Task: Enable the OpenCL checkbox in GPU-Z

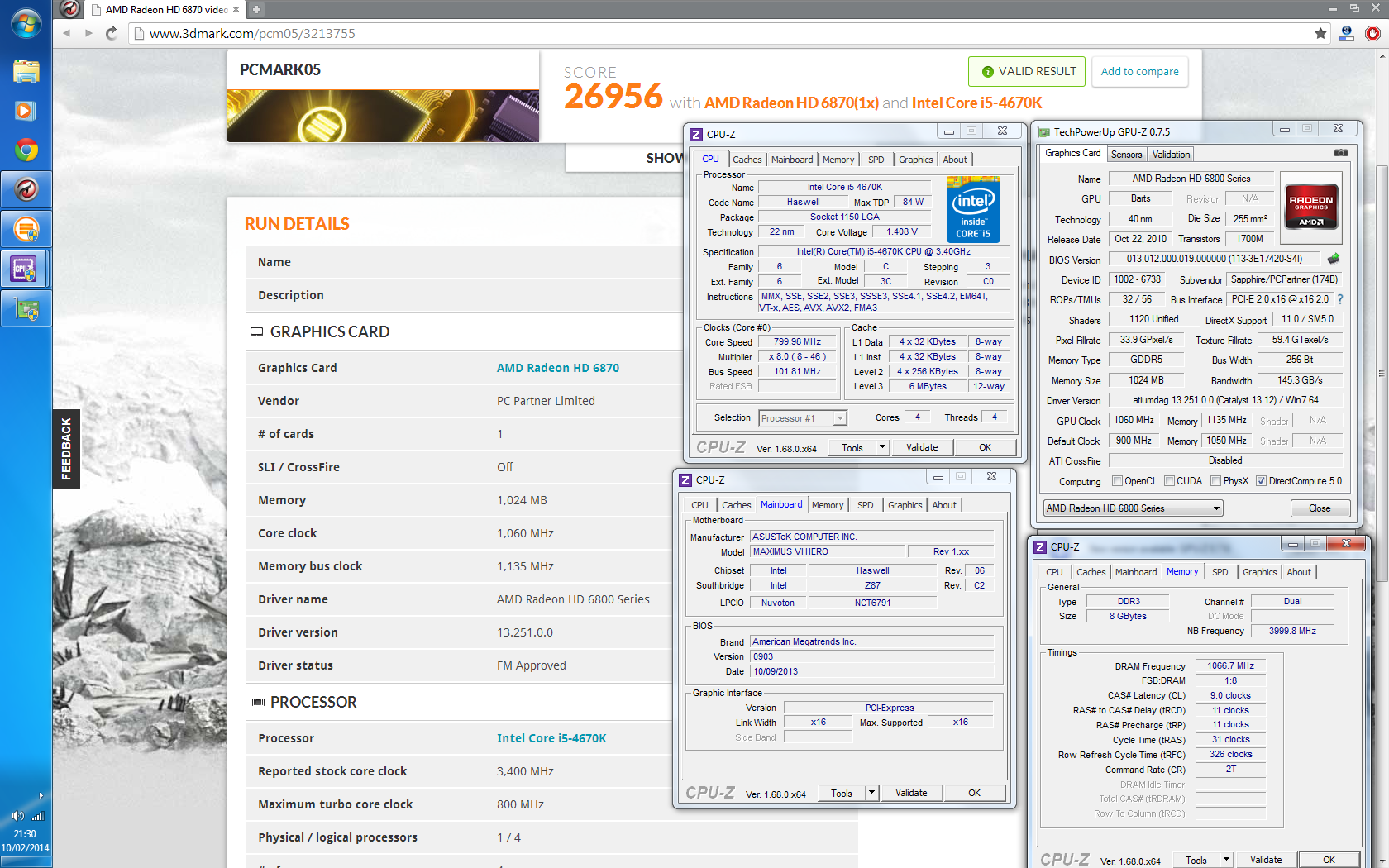Action: 1117,481
